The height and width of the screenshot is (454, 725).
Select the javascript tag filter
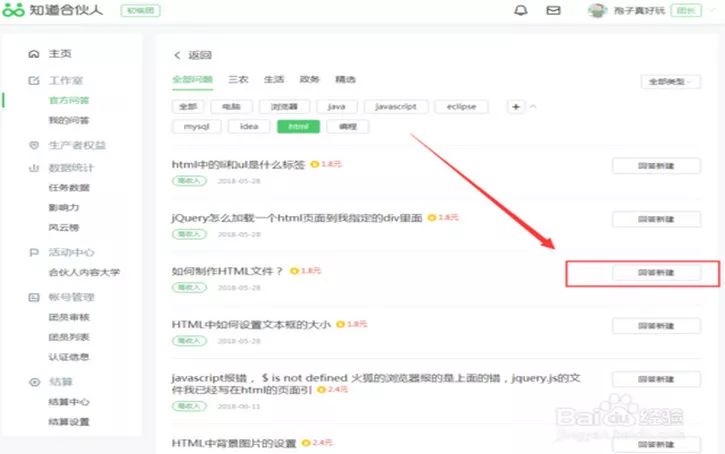396,107
